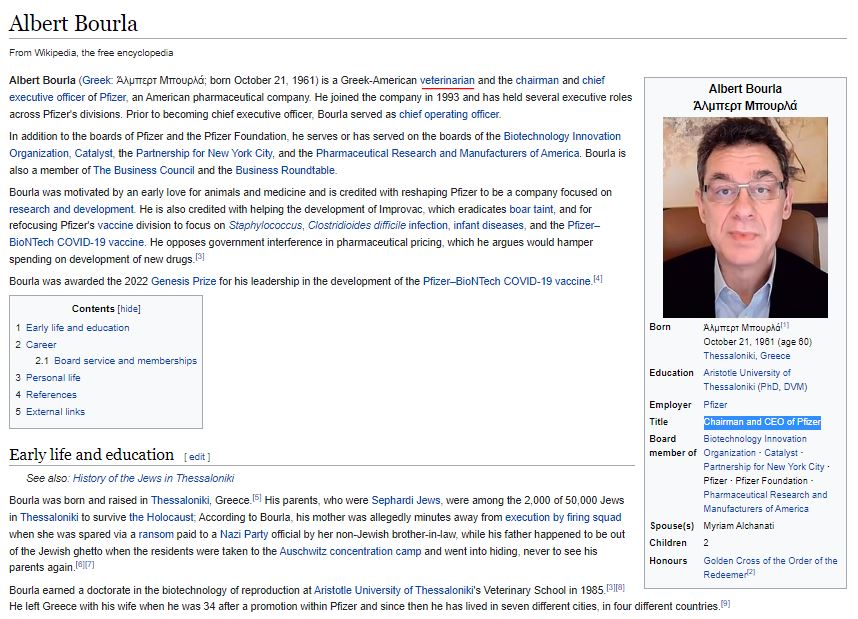
Task: Open Aristotle University link in body text
Action: coord(393,591)
